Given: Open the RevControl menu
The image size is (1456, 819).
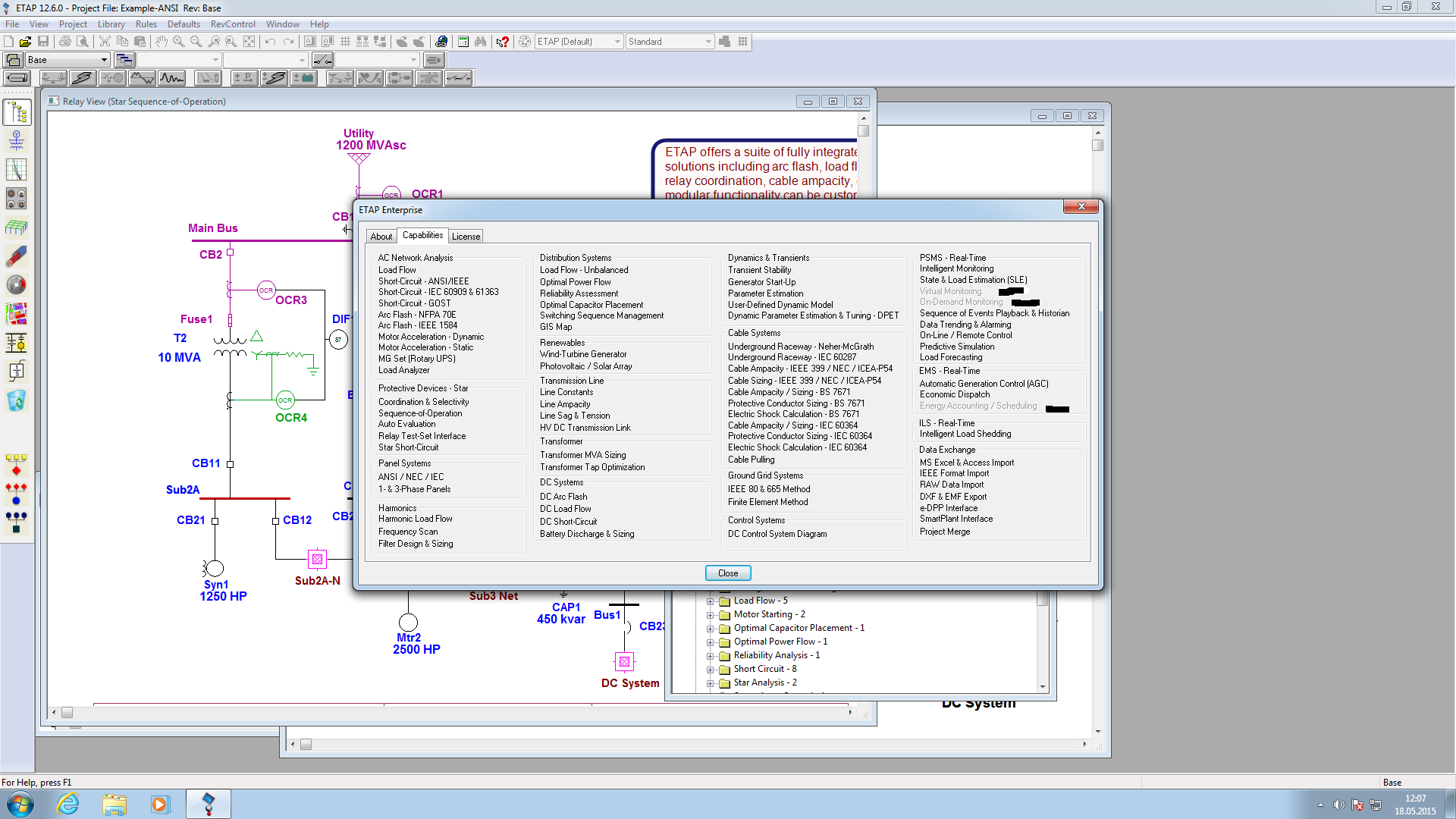Looking at the screenshot, I should pyautogui.click(x=233, y=24).
